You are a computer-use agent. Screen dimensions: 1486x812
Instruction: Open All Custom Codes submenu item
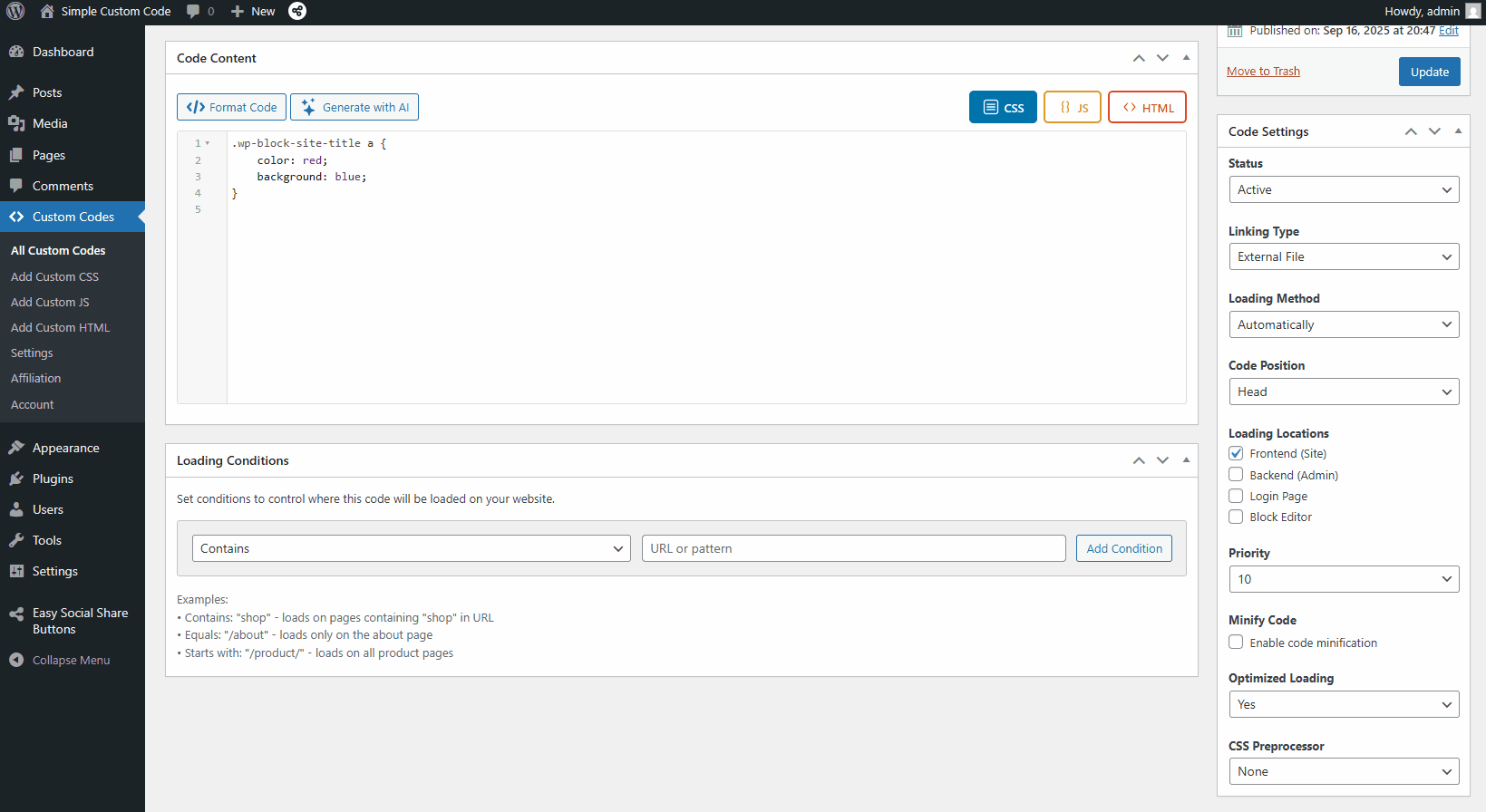[58, 250]
